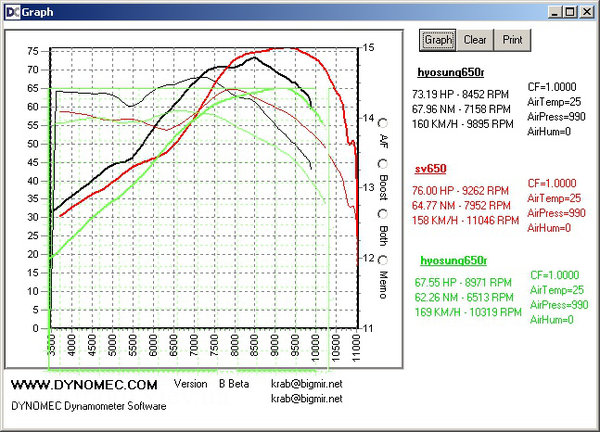Click the red CF=1.0000 text
The width and height of the screenshot is (600, 432).
tap(552, 184)
